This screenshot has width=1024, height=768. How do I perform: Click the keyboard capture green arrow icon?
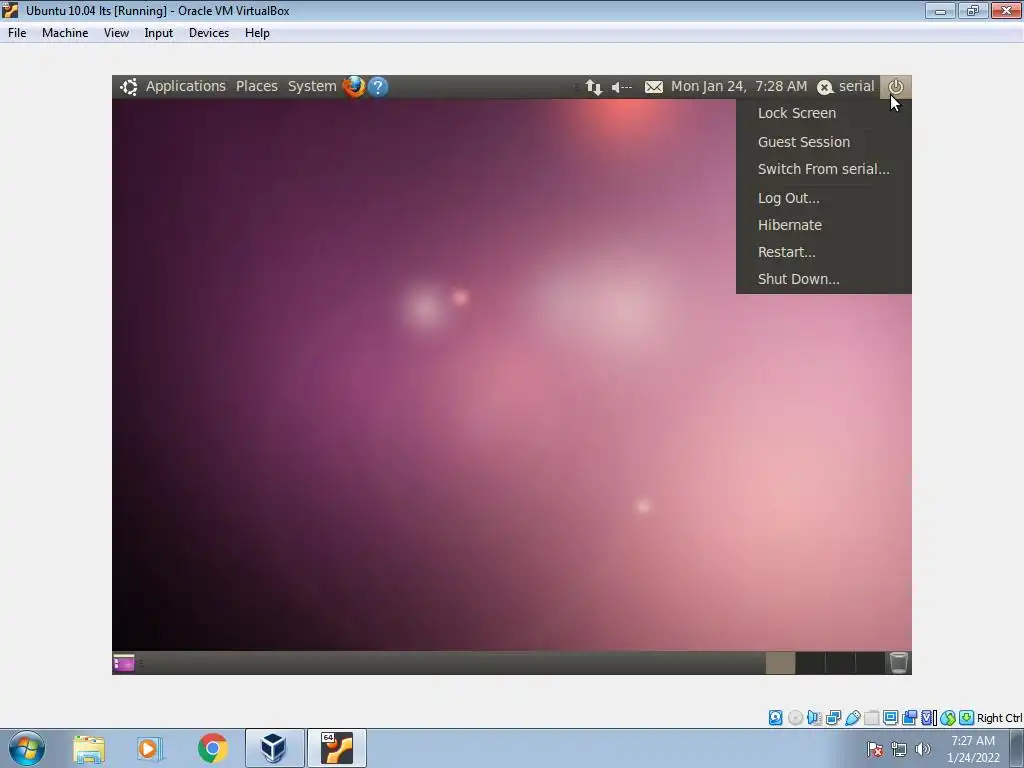(x=967, y=718)
